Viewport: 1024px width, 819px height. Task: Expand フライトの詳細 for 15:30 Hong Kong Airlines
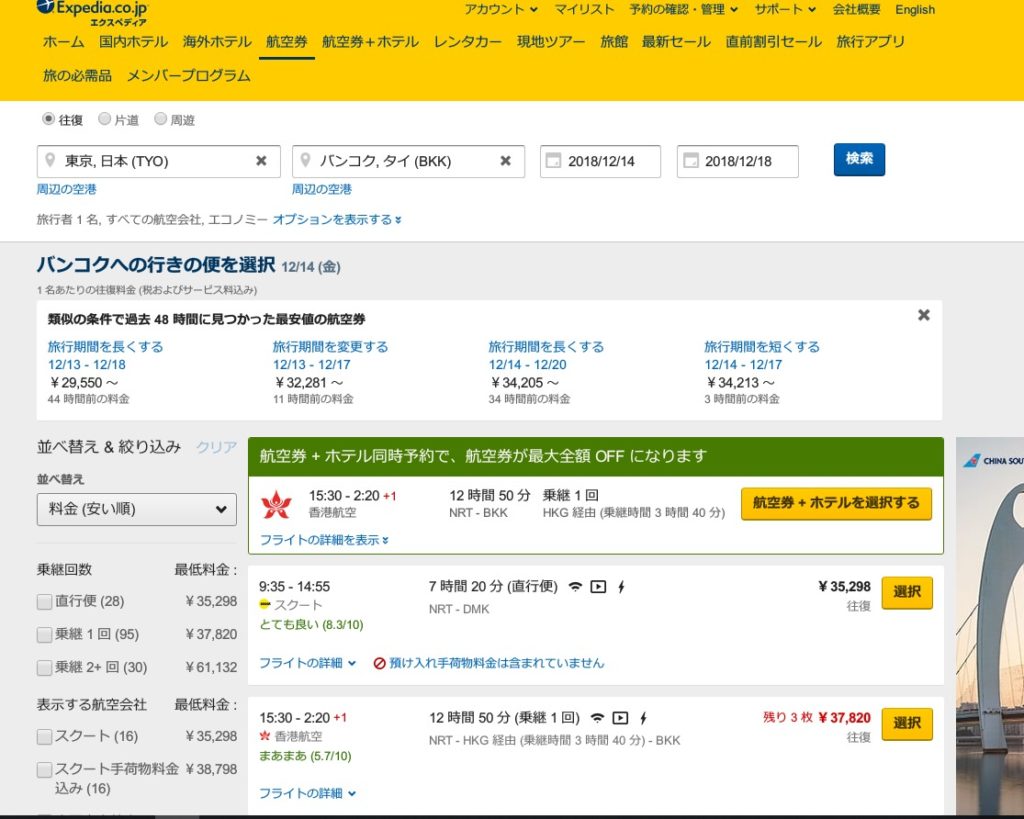click(x=308, y=793)
